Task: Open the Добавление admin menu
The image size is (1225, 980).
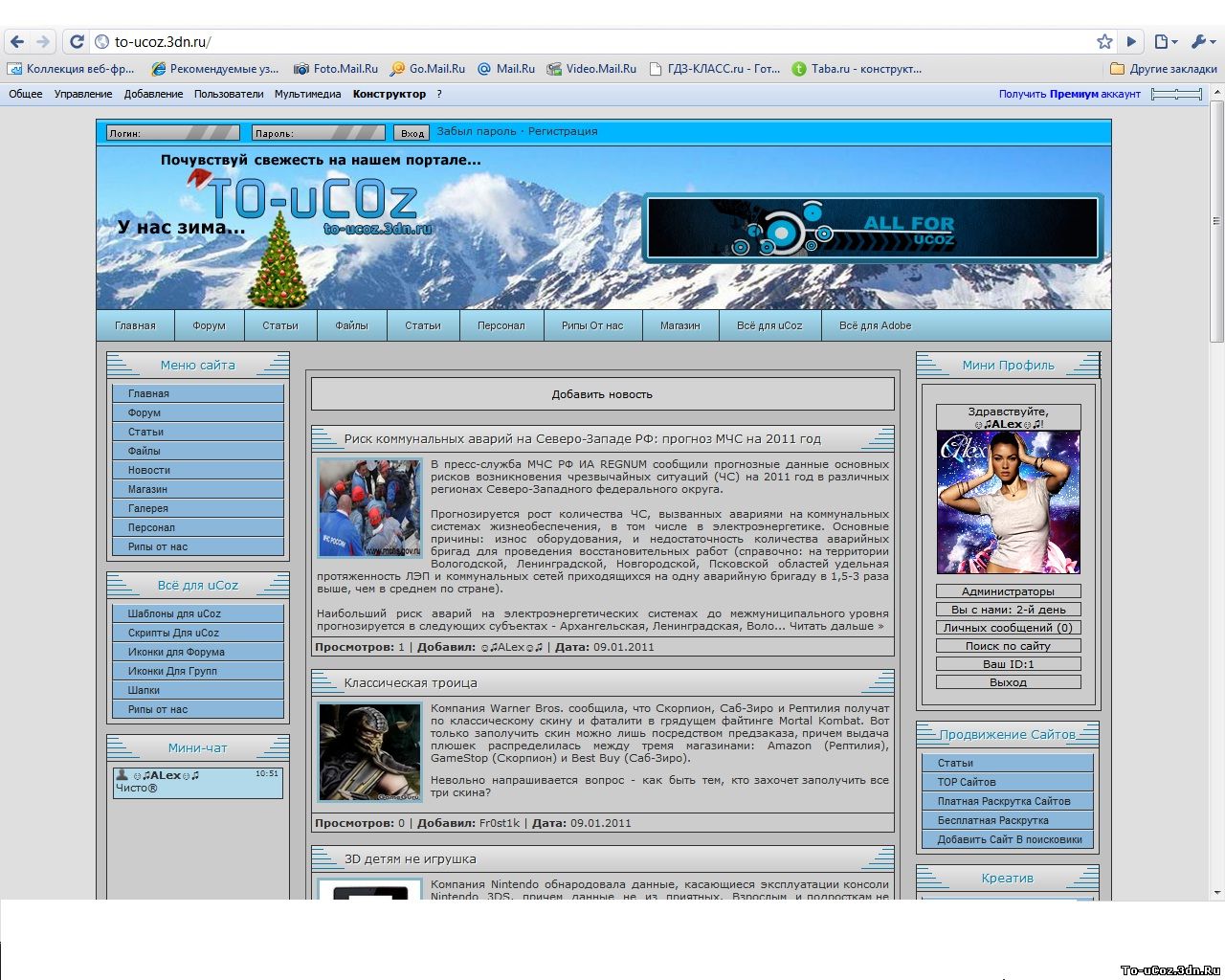Action: tap(153, 94)
